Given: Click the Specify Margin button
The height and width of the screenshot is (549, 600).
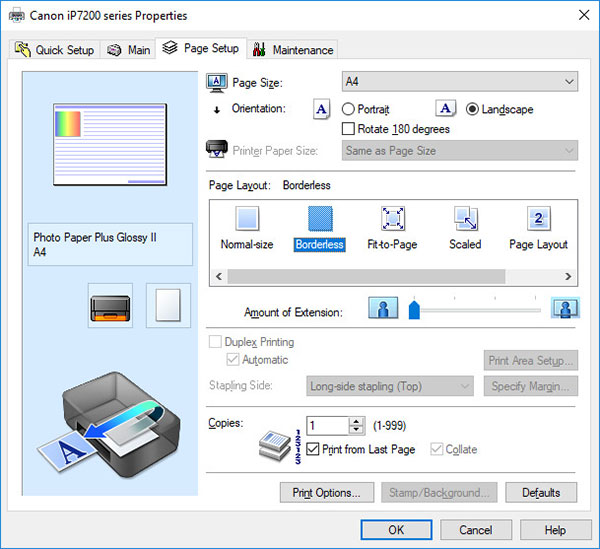Looking at the screenshot, I should [531, 386].
